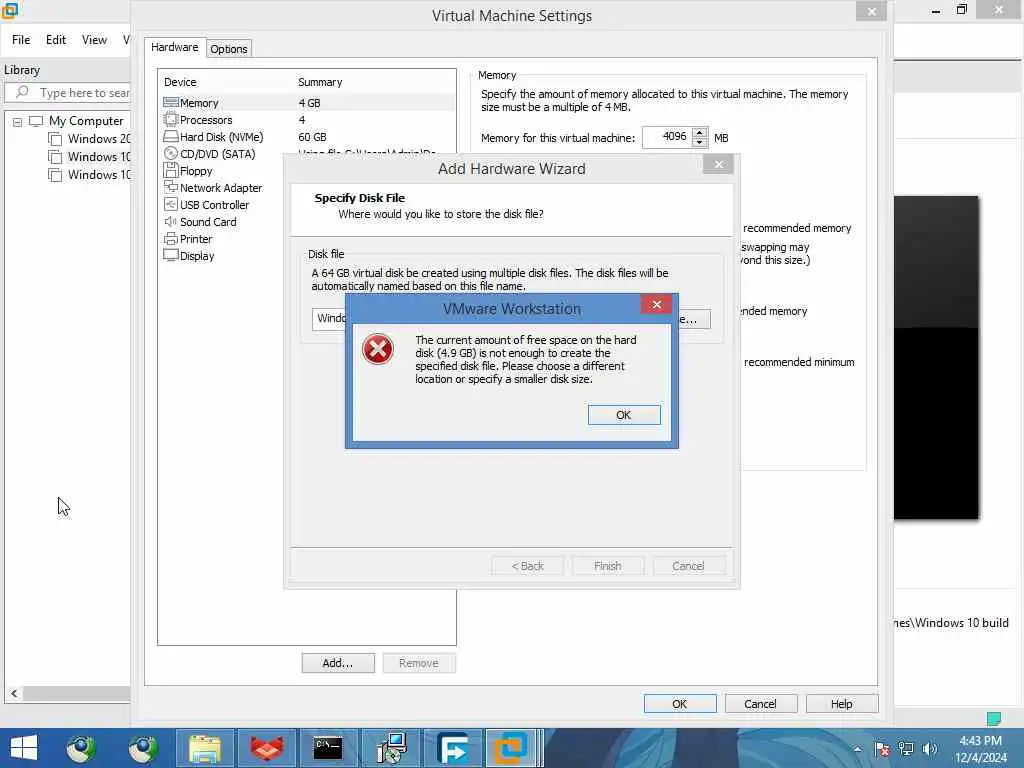Open the red fox application taskbar icon
Screen dimensions: 1024x768
[266, 748]
